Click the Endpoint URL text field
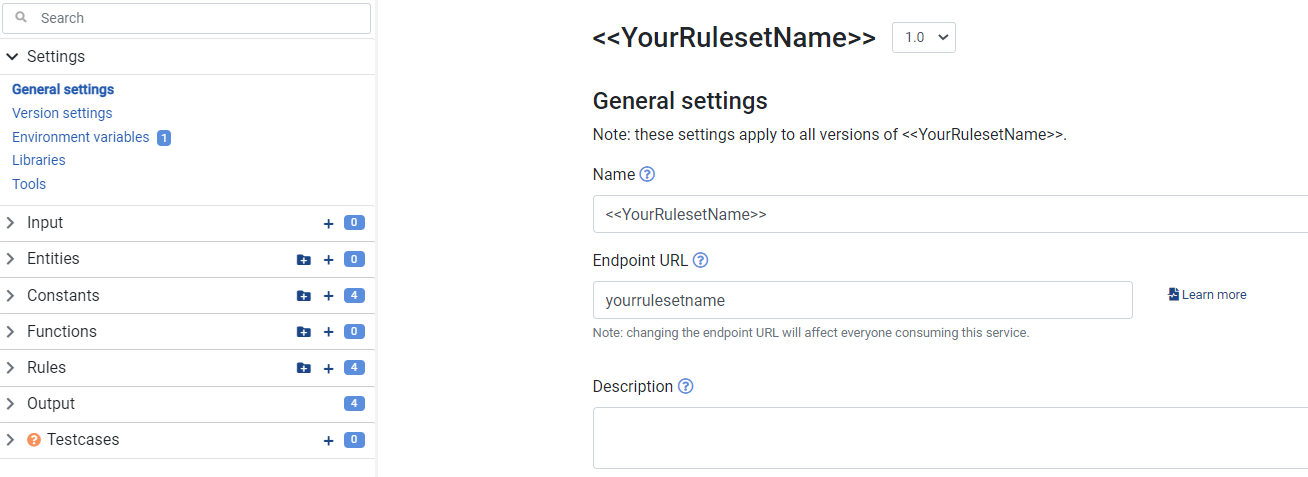Screen dimensions: 1308x477 [x=862, y=300]
